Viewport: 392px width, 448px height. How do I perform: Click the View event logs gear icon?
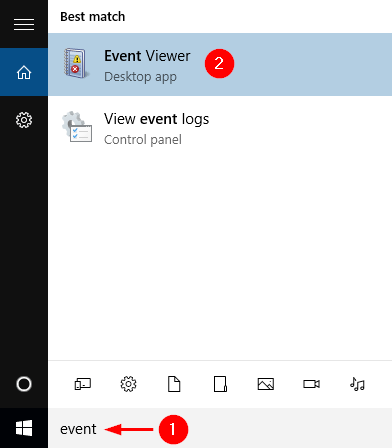[x=77, y=127]
